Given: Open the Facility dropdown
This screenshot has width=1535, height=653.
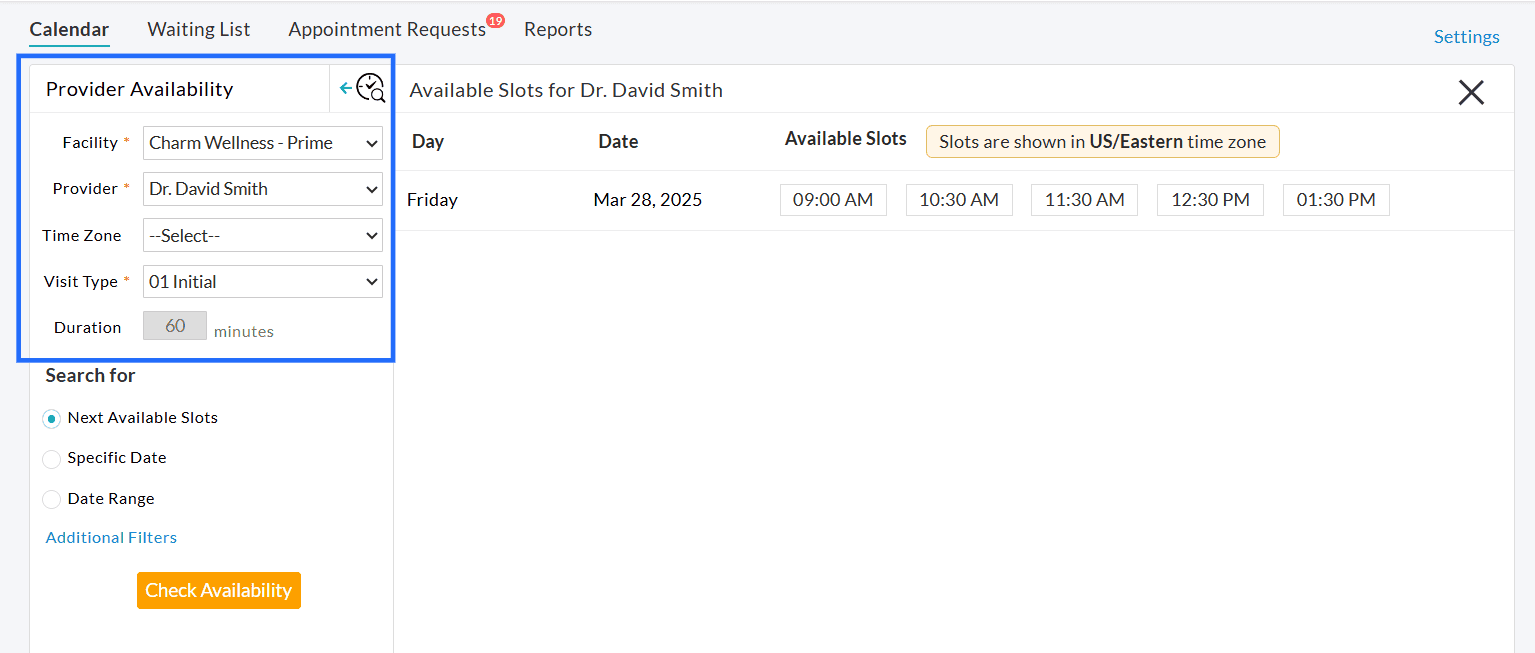Looking at the screenshot, I should pos(262,143).
